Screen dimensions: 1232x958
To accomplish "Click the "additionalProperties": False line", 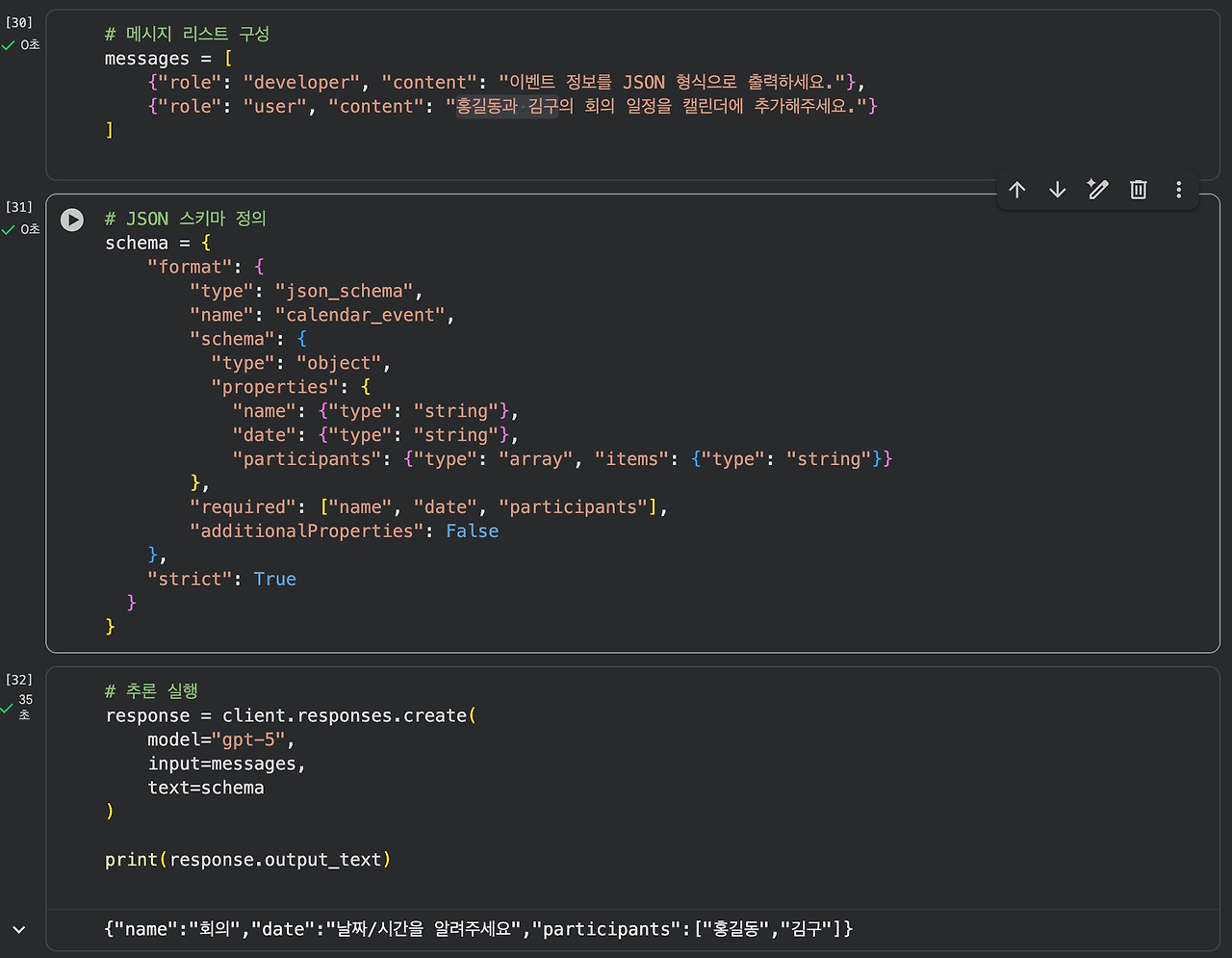I will click(x=344, y=531).
